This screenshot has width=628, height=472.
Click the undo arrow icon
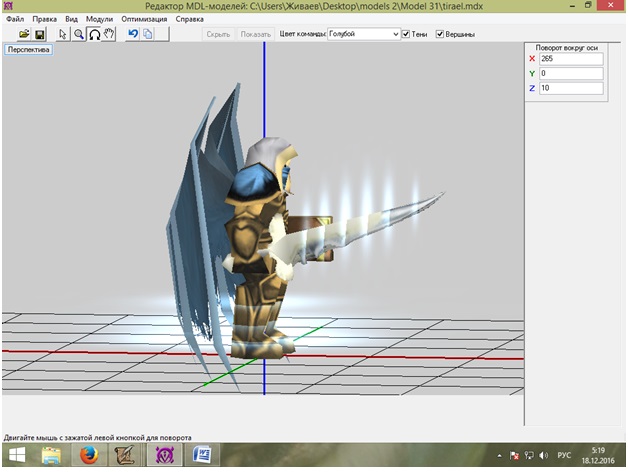click(x=133, y=34)
